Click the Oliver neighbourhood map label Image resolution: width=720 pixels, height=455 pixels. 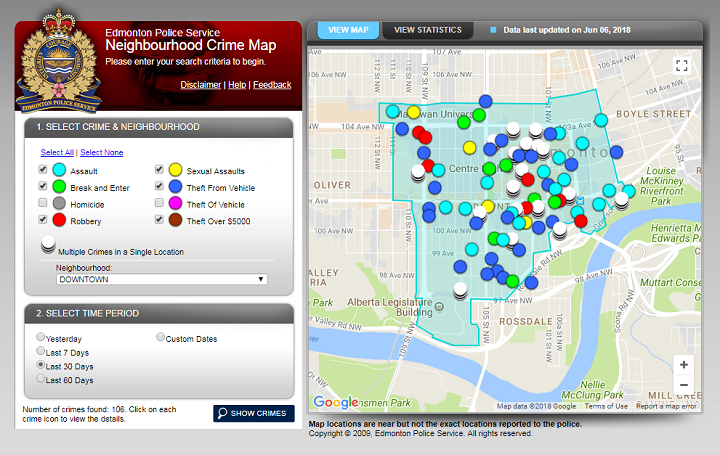332,185
